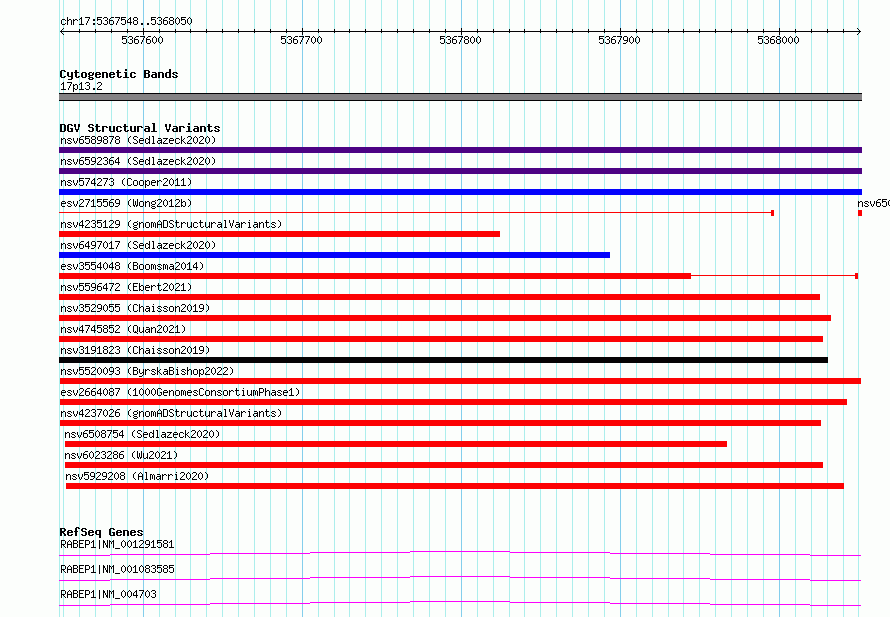Click the nsv5520093 (ByrskaBishop2022) label
The width and height of the screenshot is (890, 617).
tap(147, 371)
